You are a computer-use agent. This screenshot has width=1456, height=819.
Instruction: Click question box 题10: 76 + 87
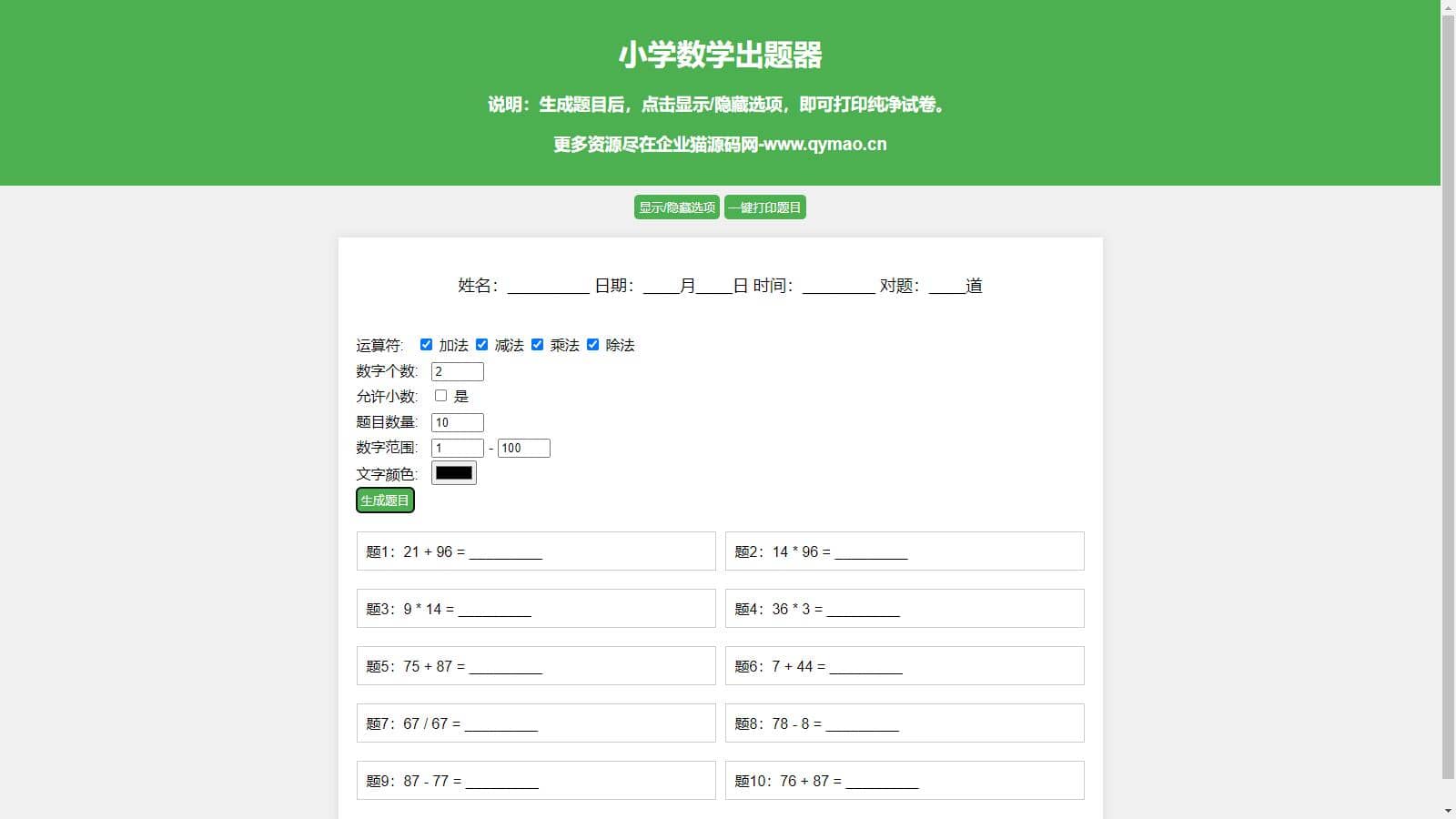905,781
